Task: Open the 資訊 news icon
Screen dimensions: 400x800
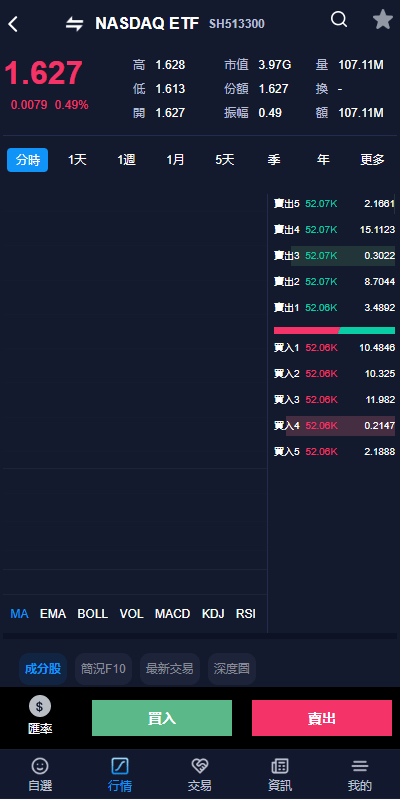Action: click(x=280, y=766)
